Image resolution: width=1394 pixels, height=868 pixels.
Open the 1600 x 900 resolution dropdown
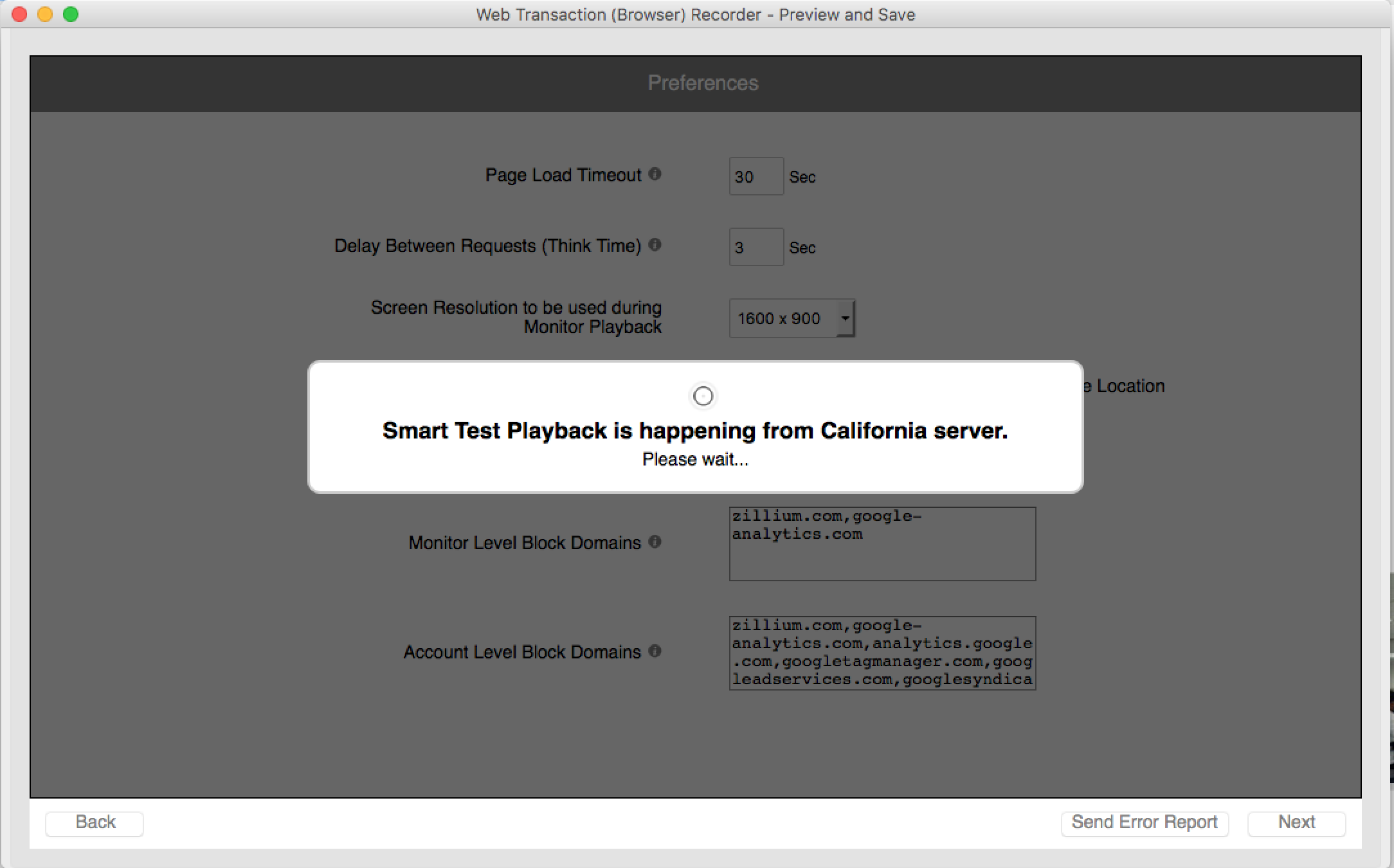tap(792, 318)
